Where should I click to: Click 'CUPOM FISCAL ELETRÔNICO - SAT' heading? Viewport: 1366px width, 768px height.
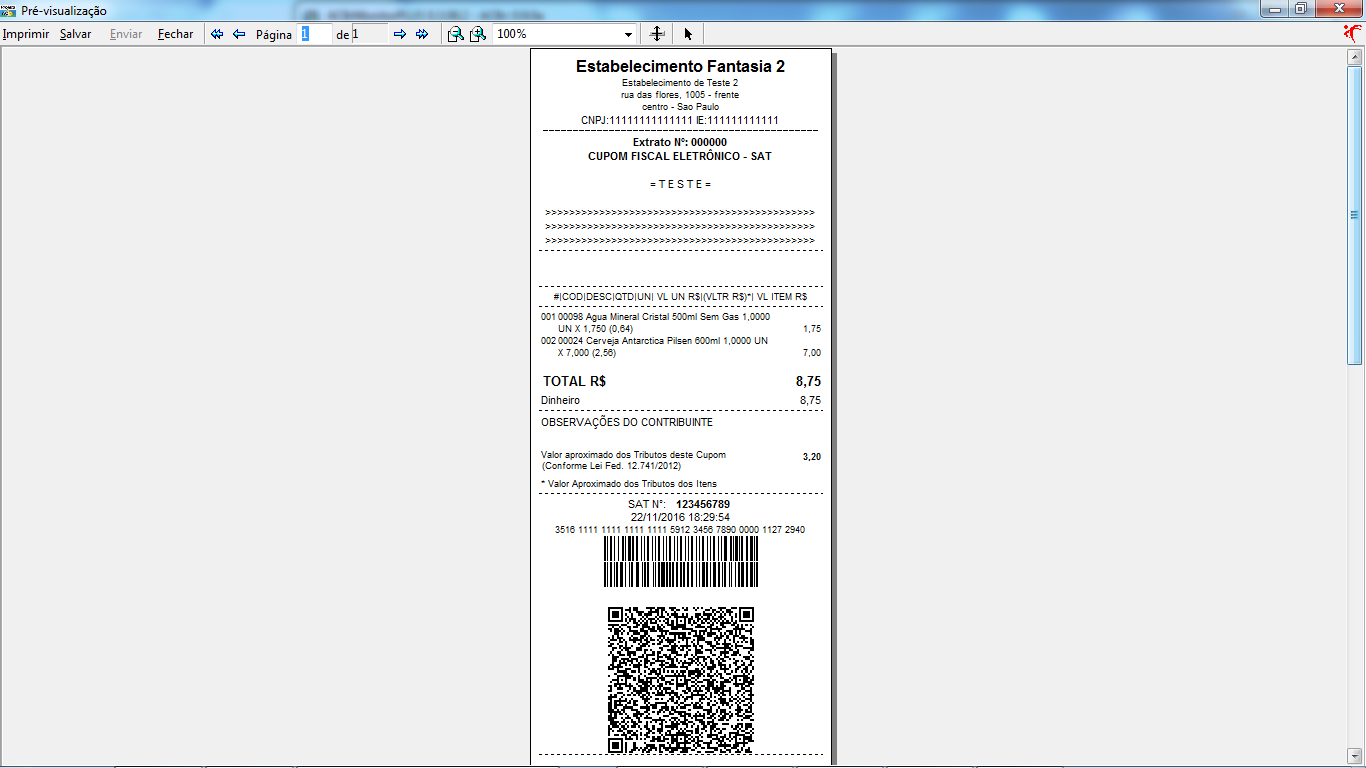(x=680, y=157)
